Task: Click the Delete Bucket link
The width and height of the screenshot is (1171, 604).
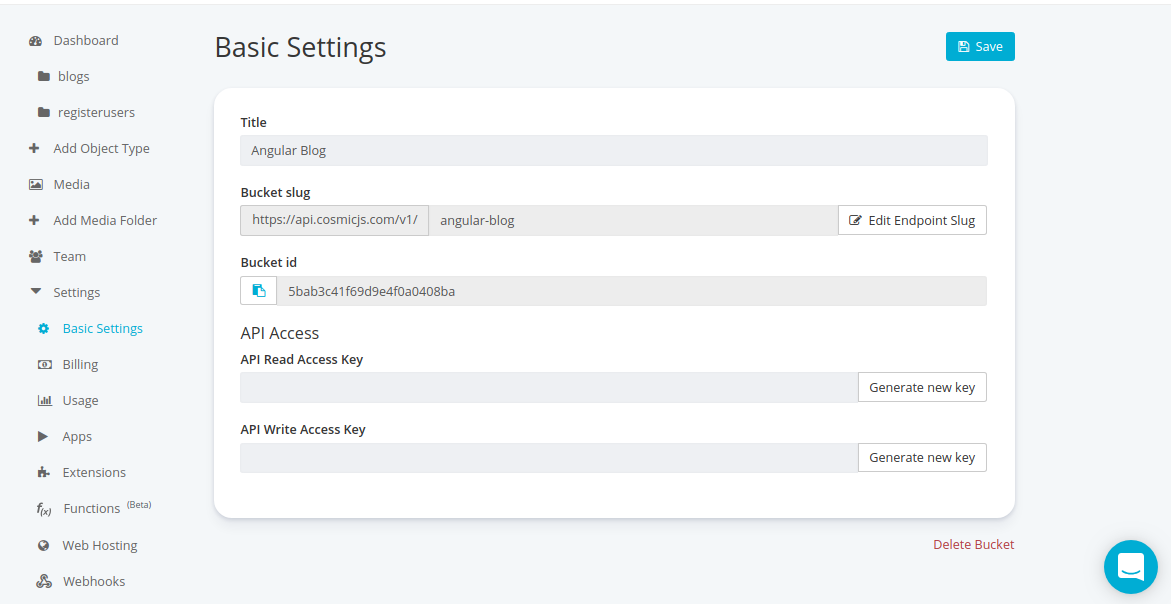Action: click(x=973, y=545)
